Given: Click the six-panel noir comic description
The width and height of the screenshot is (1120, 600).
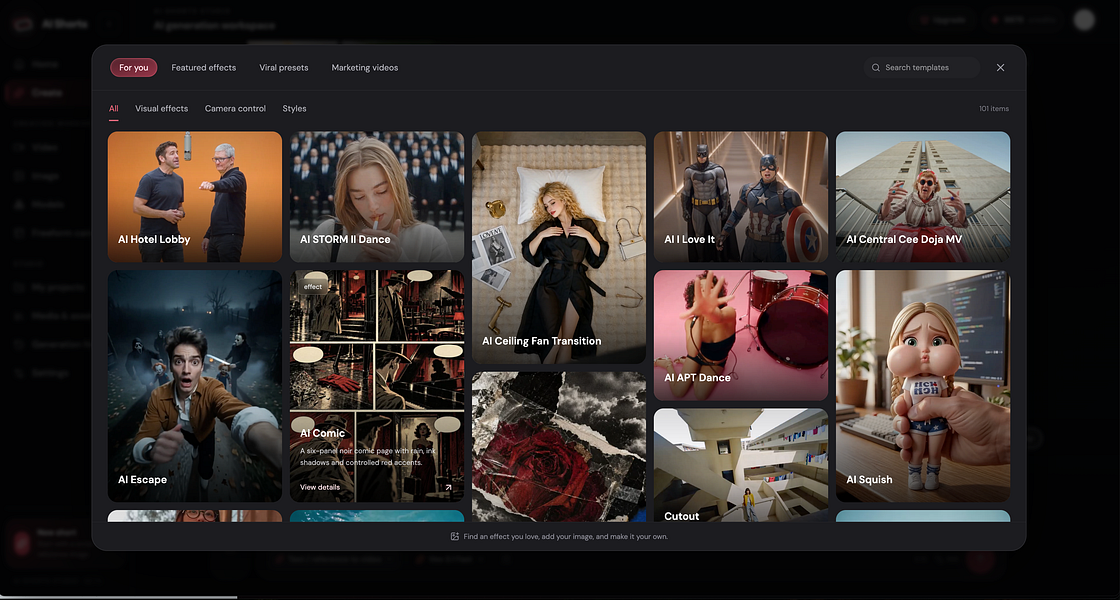Looking at the screenshot, I should click(x=367, y=456).
